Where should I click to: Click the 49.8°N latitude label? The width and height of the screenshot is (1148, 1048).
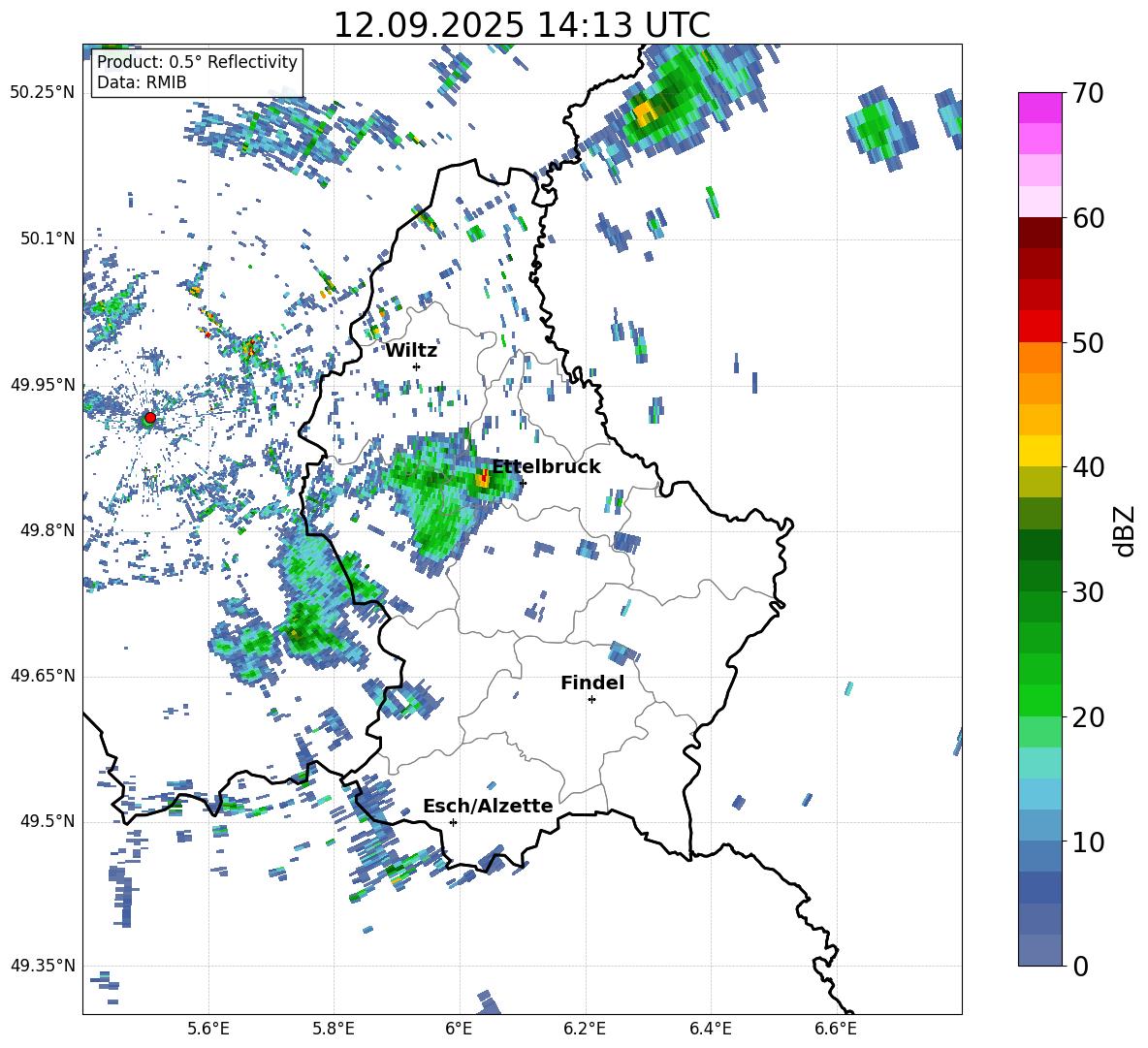click(x=47, y=530)
